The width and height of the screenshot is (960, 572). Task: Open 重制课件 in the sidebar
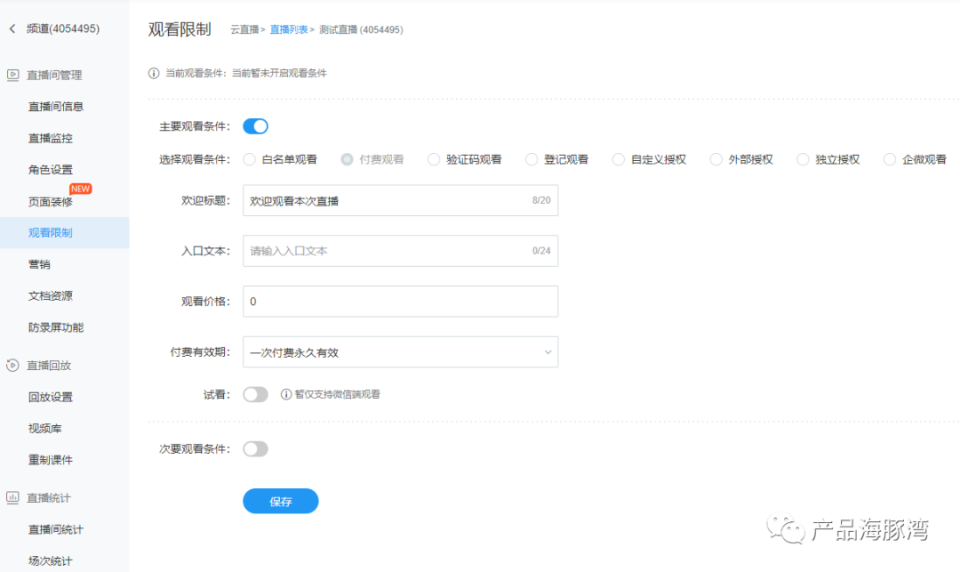[x=50, y=460]
